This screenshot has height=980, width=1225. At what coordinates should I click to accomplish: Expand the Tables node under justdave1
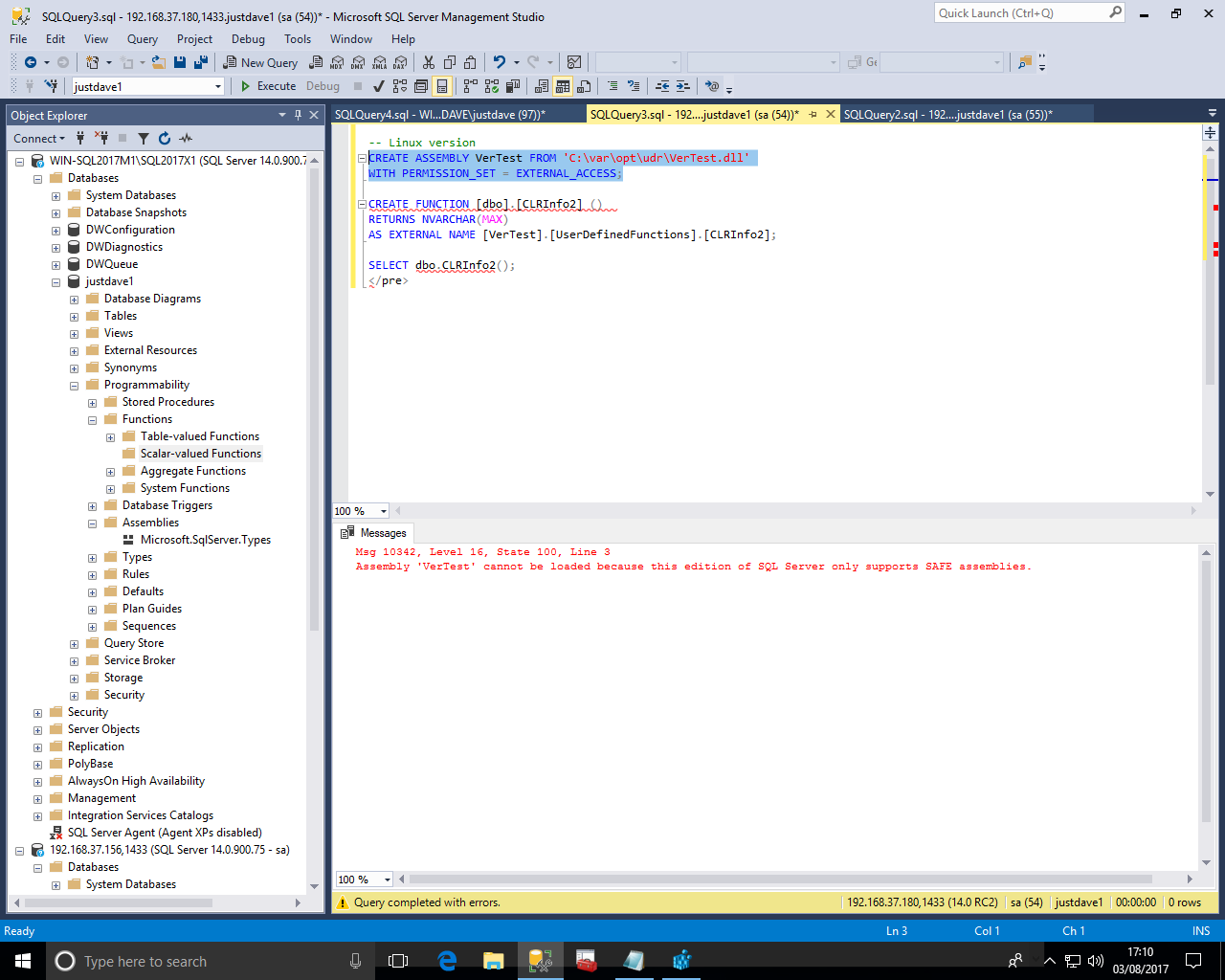(75, 317)
